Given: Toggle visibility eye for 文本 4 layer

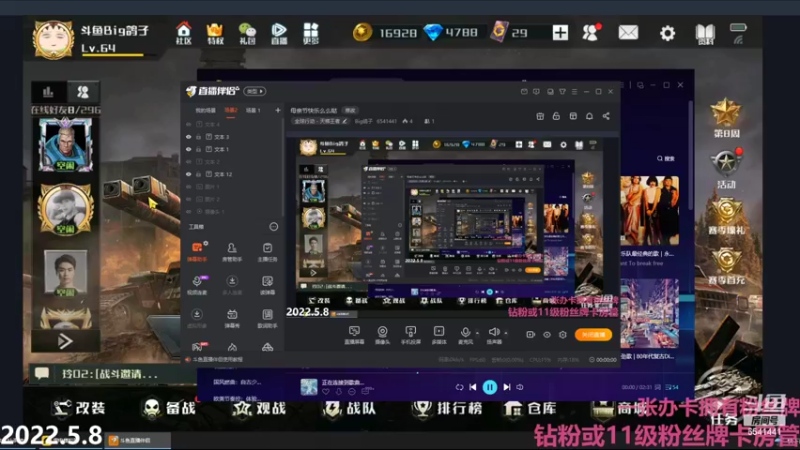Looking at the screenshot, I should click(189, 124).
